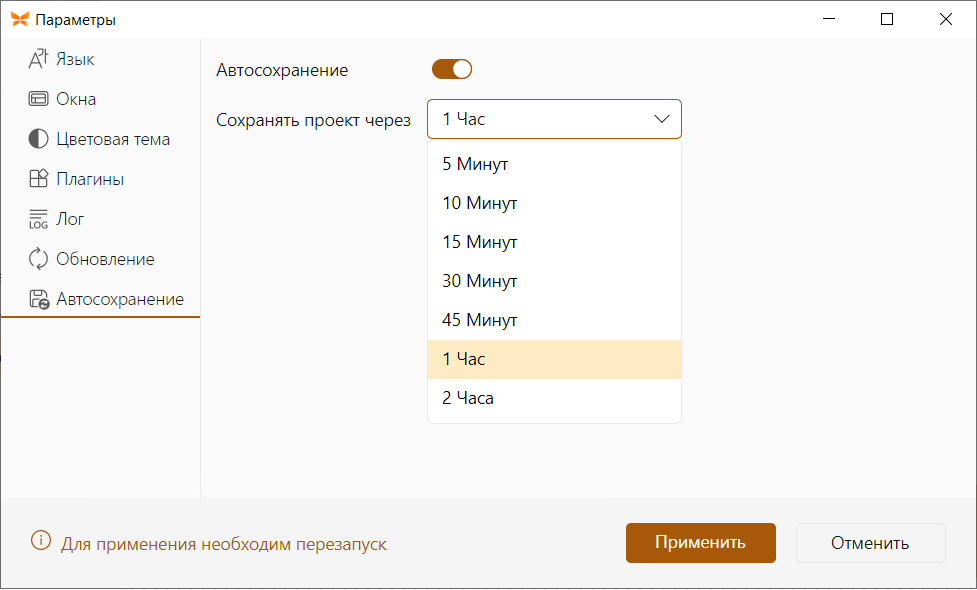Click the Лог LOG icon

coord(38,219)
